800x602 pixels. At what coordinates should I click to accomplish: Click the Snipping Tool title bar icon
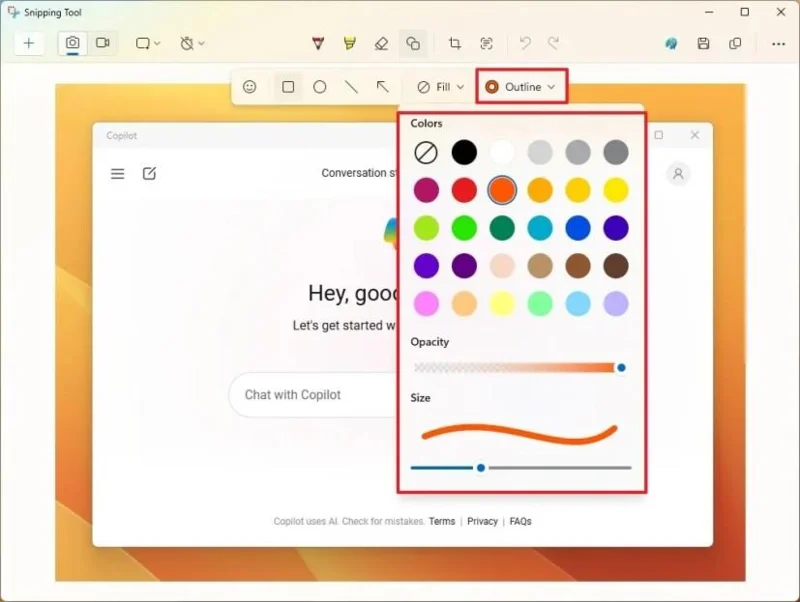point(13,12)
